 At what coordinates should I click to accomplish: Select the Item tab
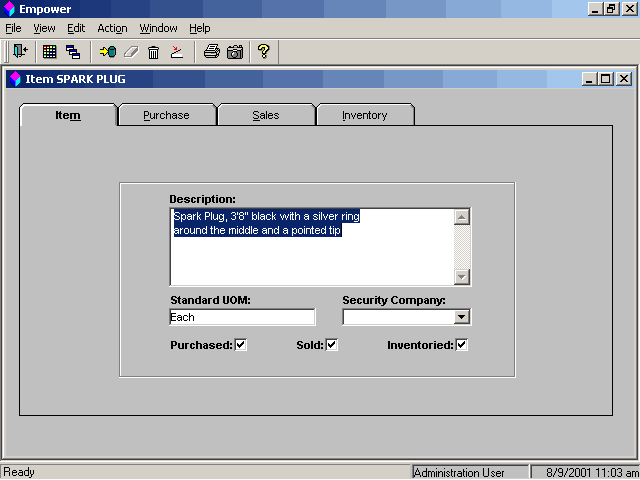coord(68,115)
